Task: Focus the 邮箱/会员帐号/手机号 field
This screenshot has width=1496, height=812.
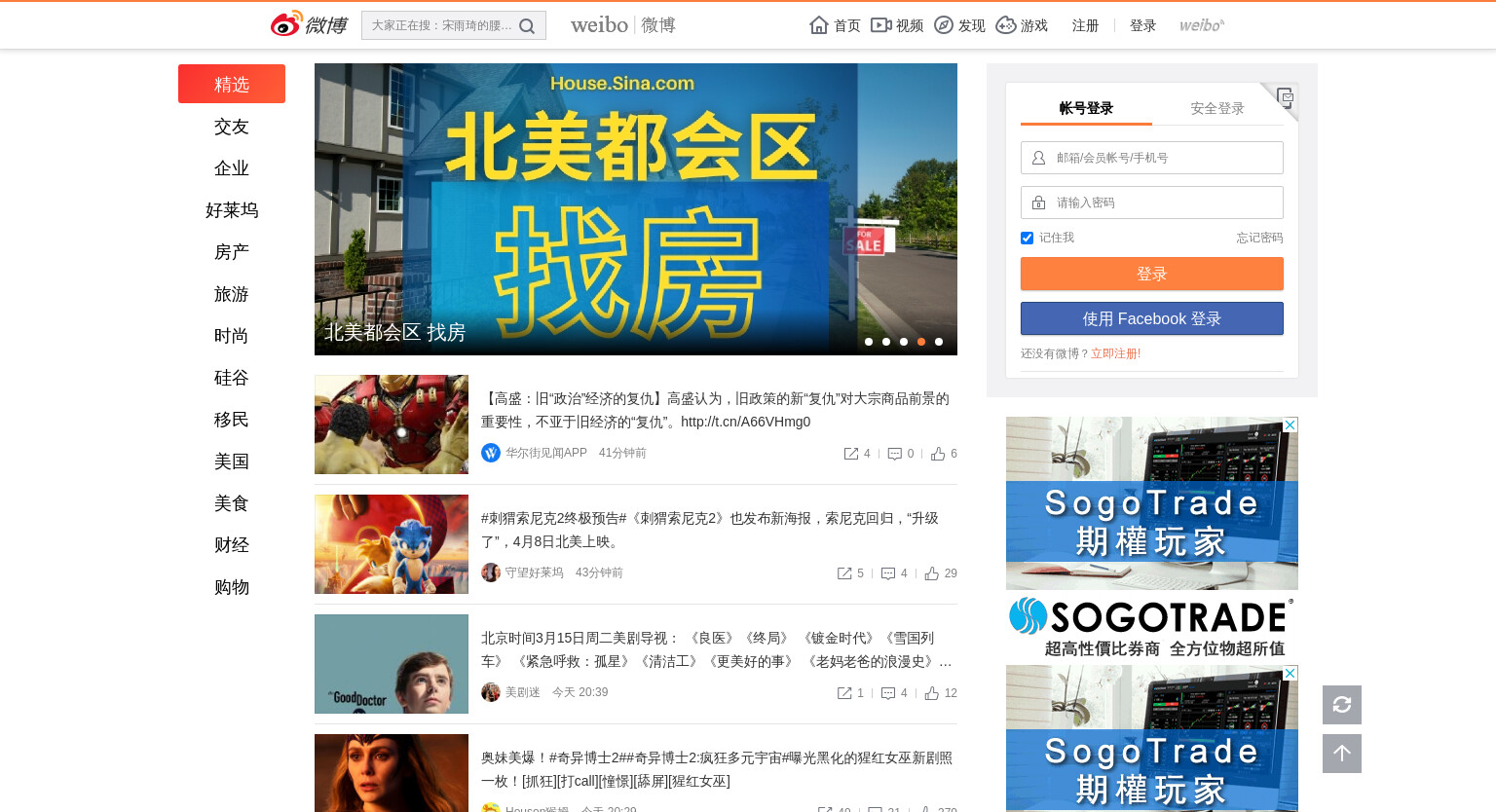Action: point(1152,158)
